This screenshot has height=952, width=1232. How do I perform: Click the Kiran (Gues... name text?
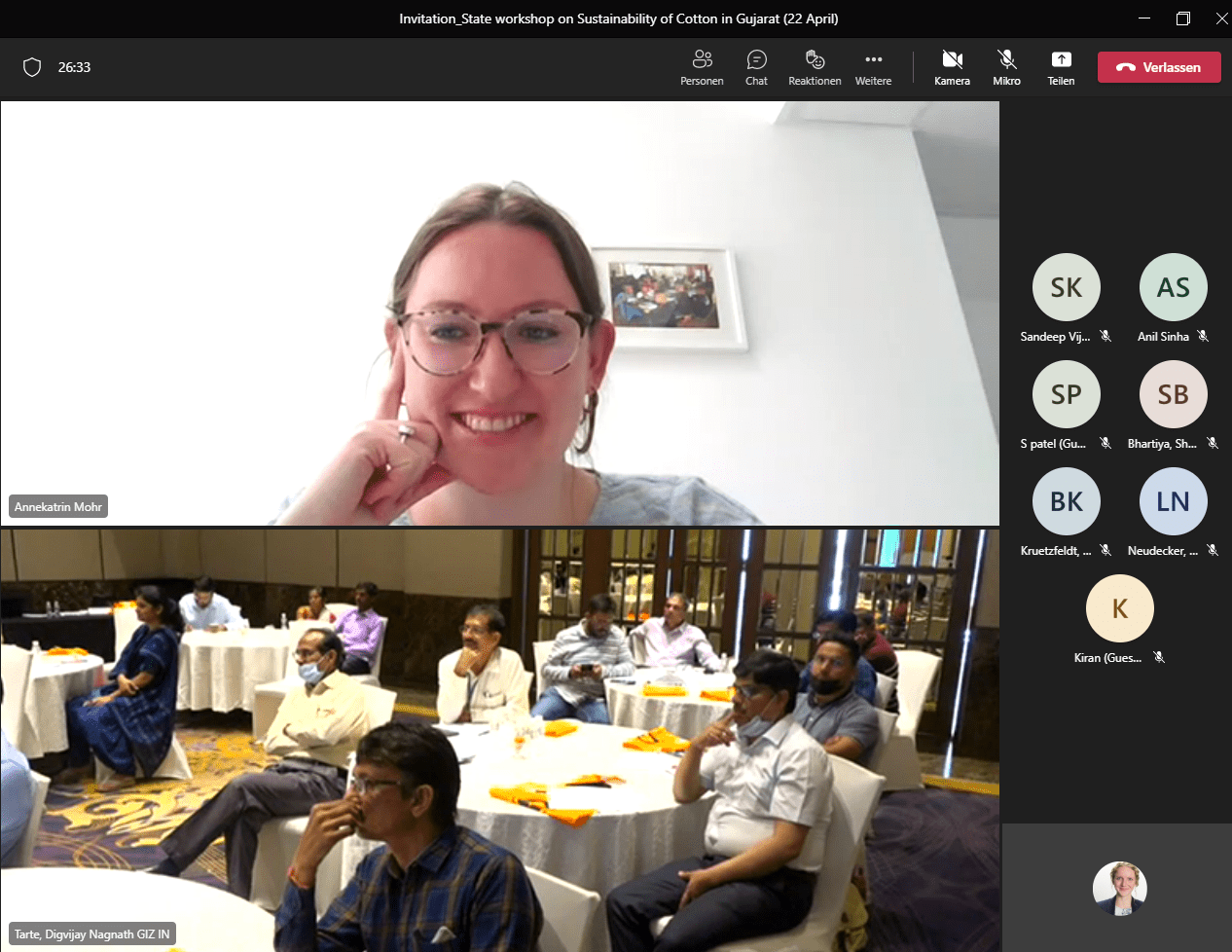pyautogui.click(x=1107, y=658)
